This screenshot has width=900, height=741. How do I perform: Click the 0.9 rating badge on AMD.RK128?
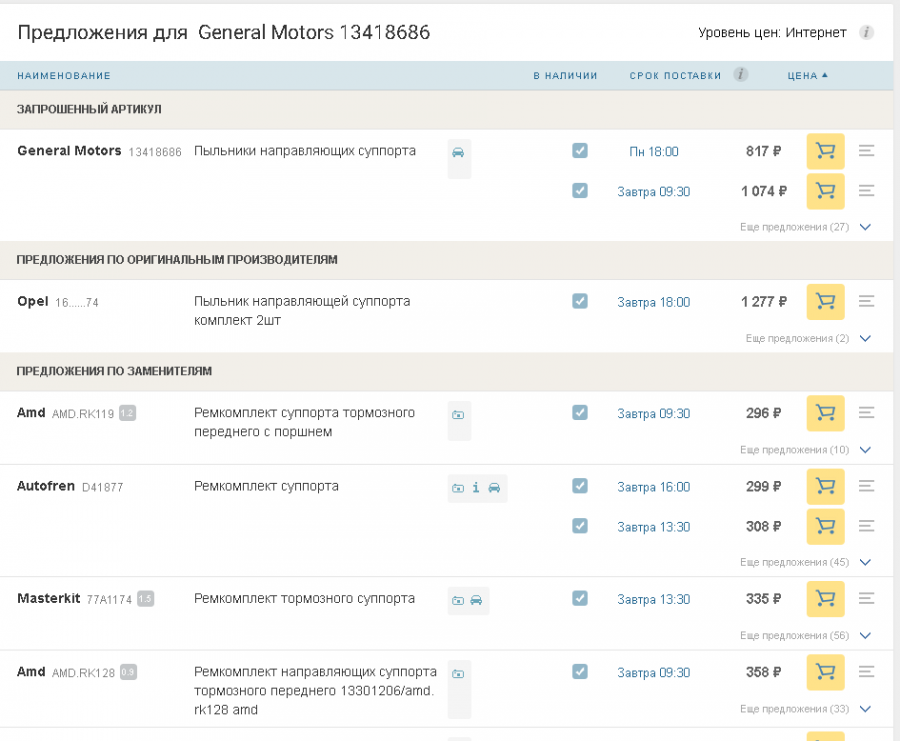click(x=128, y=672)
